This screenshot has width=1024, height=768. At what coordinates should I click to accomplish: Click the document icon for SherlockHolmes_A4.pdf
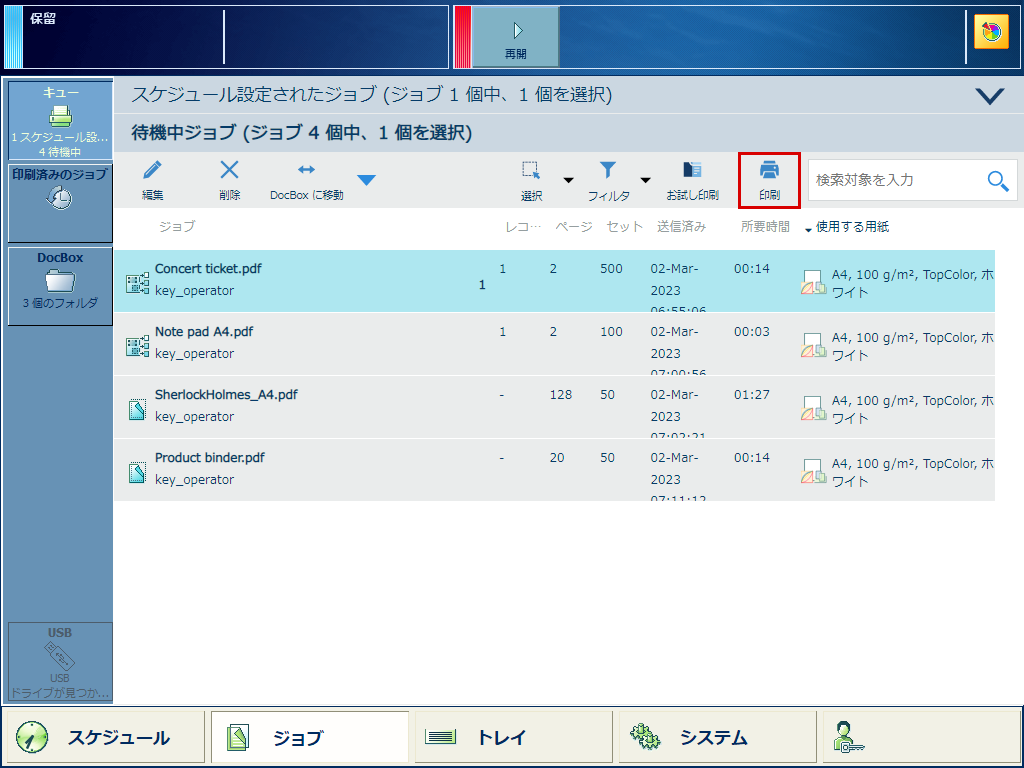pos(137,409)
